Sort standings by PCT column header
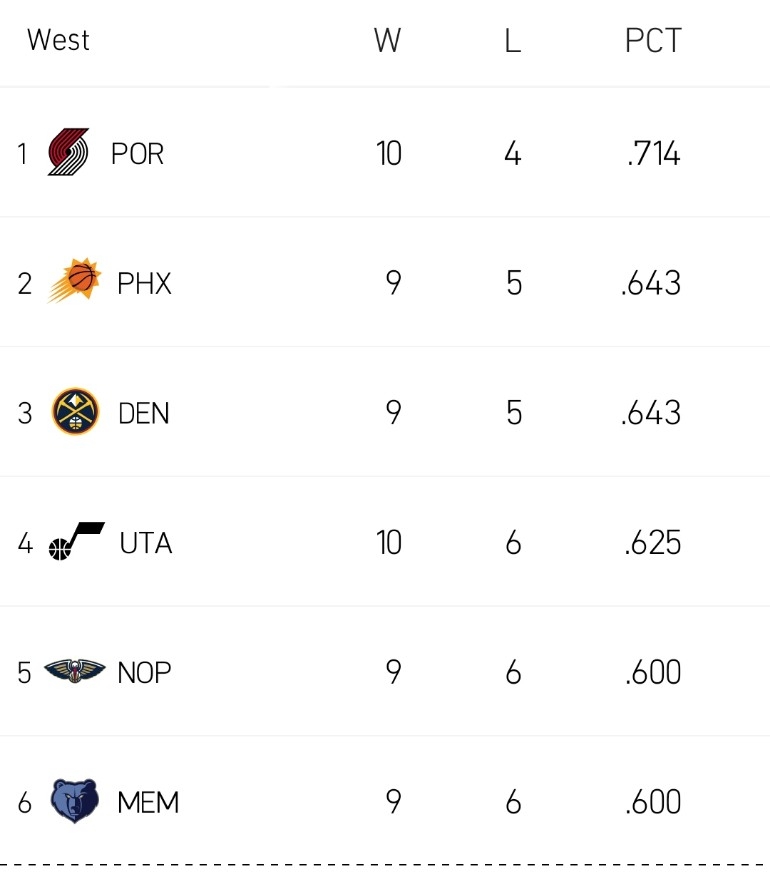 point(653,40)
